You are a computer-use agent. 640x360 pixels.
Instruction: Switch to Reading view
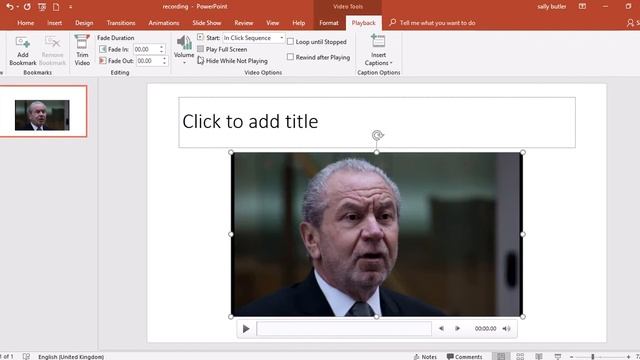[x=539, y=356]
